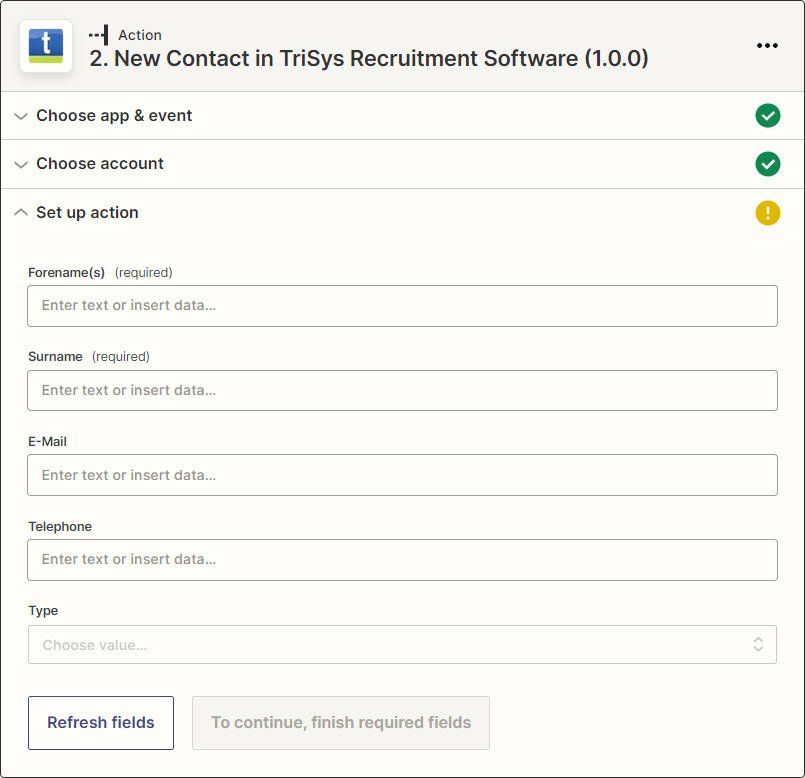
Task: Focus the Surname text input
Action: [402, 390]
